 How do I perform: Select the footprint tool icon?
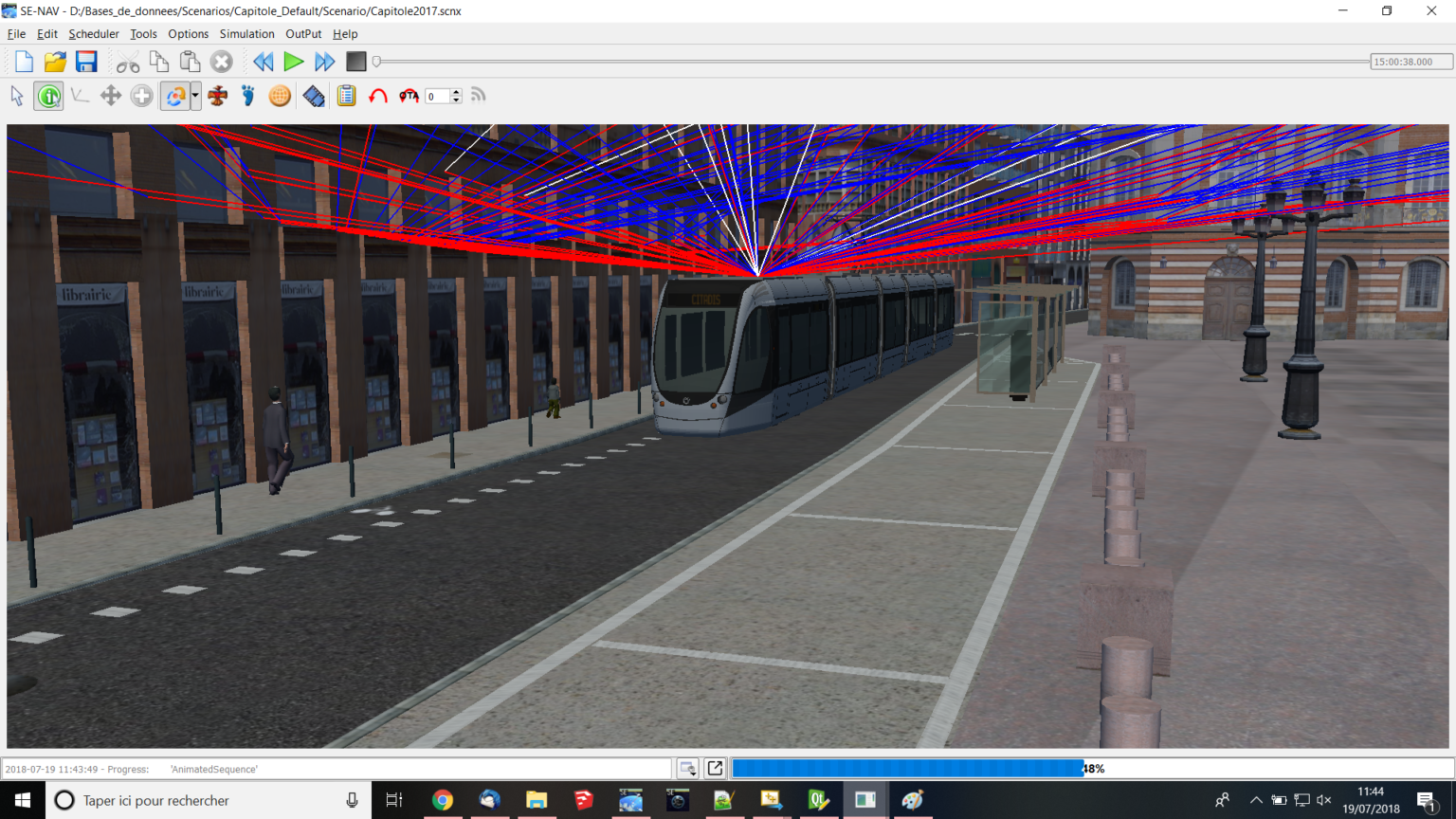point(248,96)
